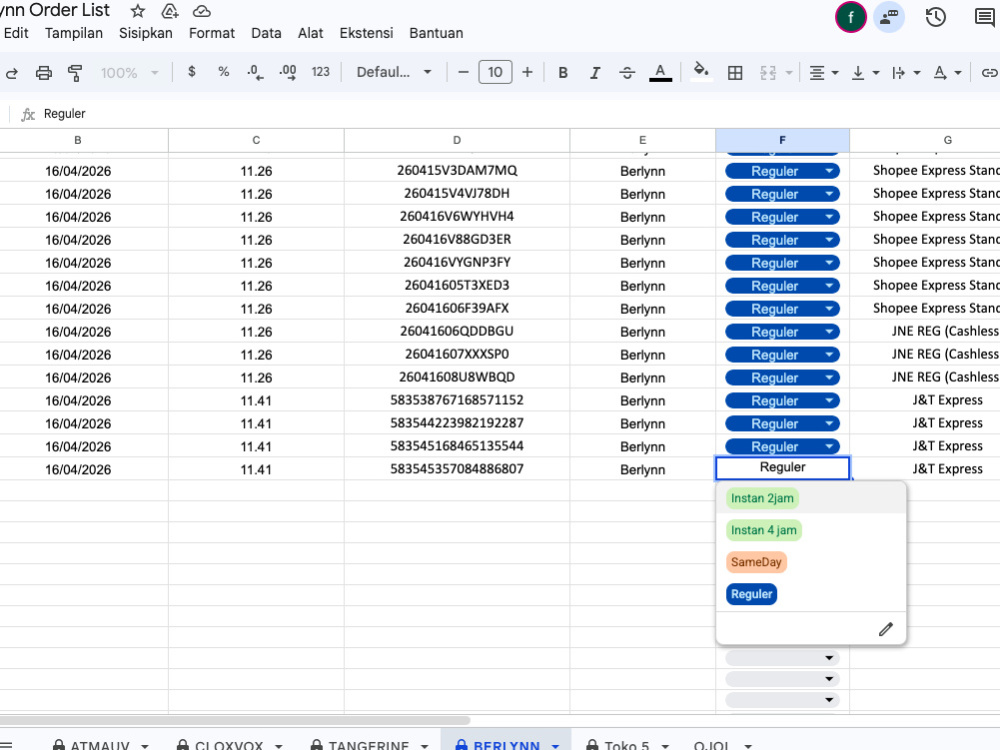Open the Bantuan menu
Viewport: 1000px width, 750px height.
(x=436, y=33)
